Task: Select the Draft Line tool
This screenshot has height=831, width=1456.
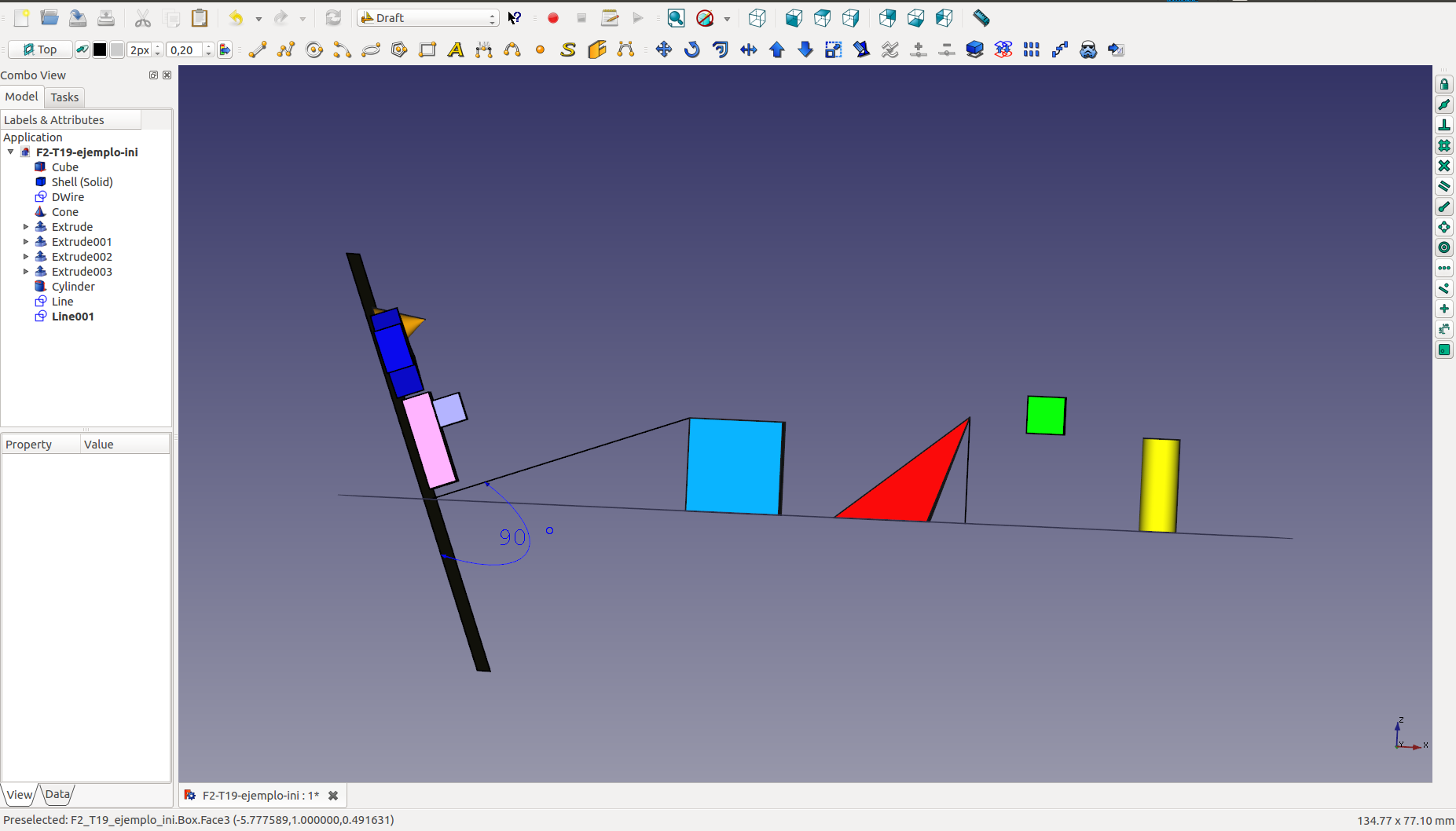Action: coord(258,50)
